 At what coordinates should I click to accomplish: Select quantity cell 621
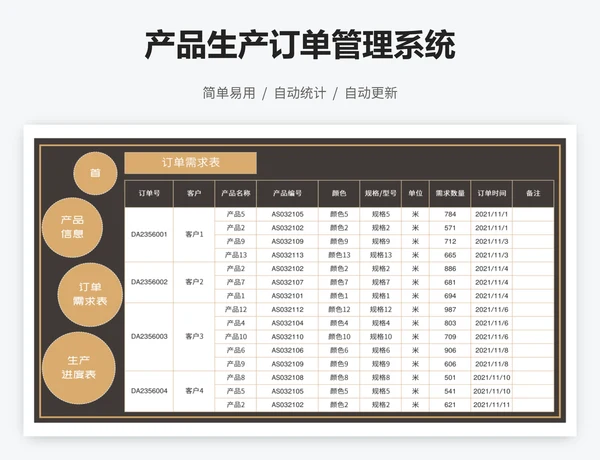(x=450, y=405)
